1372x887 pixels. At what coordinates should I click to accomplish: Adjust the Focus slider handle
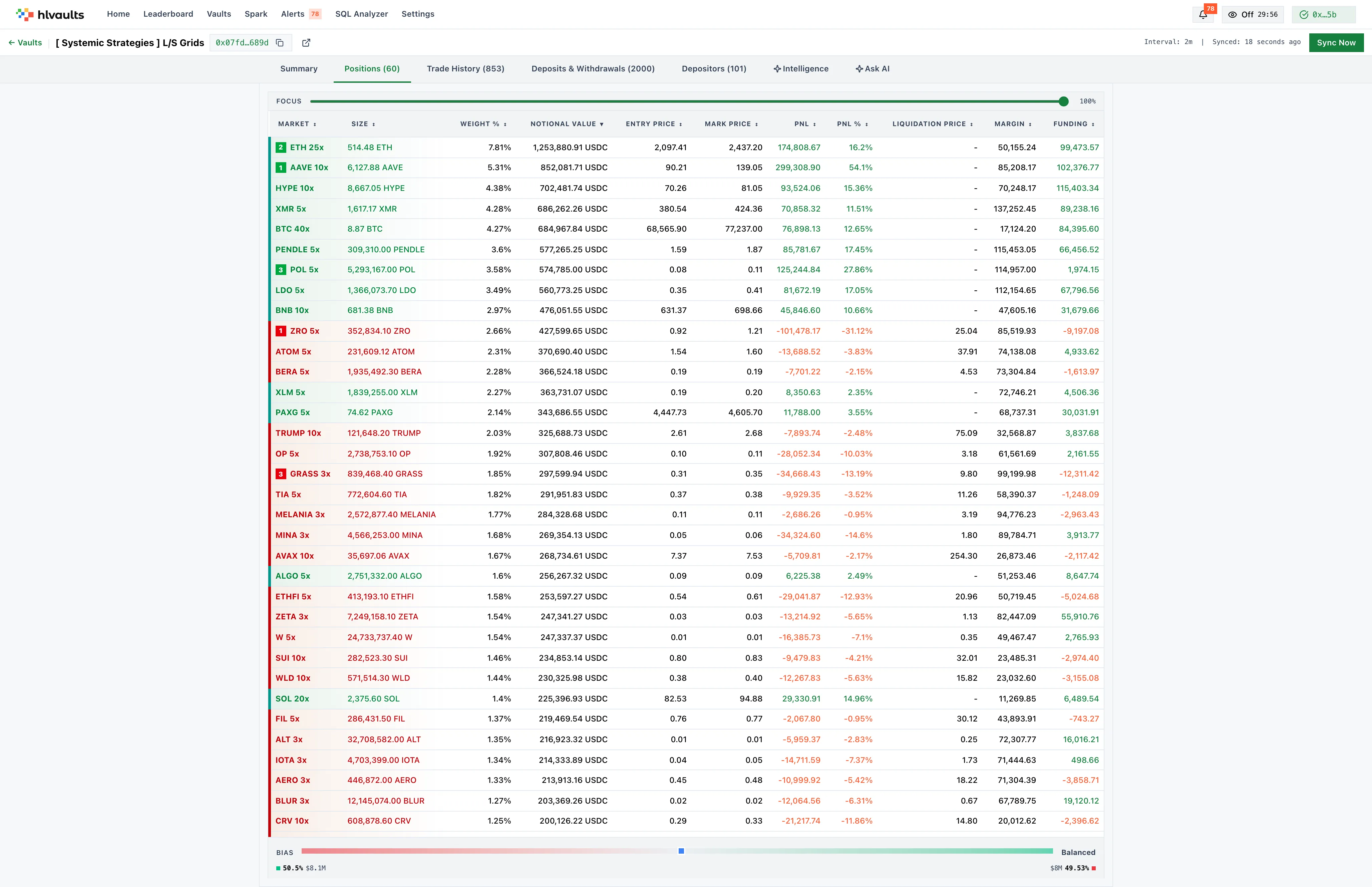tap(1063, 101)
